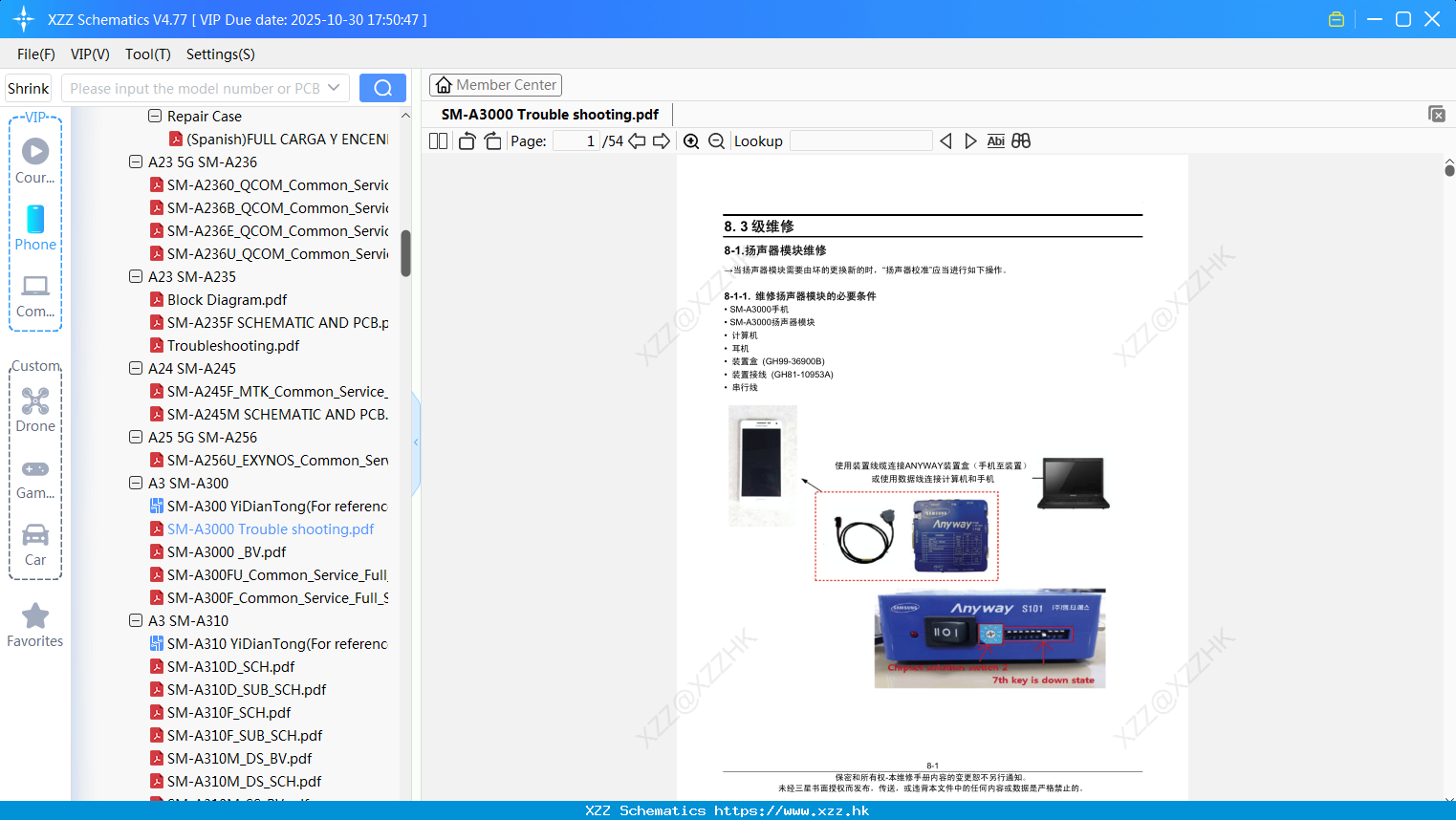1456x820 pixels.
Task: Open SM-A310M_DS_BV.pdf
Action: (x=239, y=758)
